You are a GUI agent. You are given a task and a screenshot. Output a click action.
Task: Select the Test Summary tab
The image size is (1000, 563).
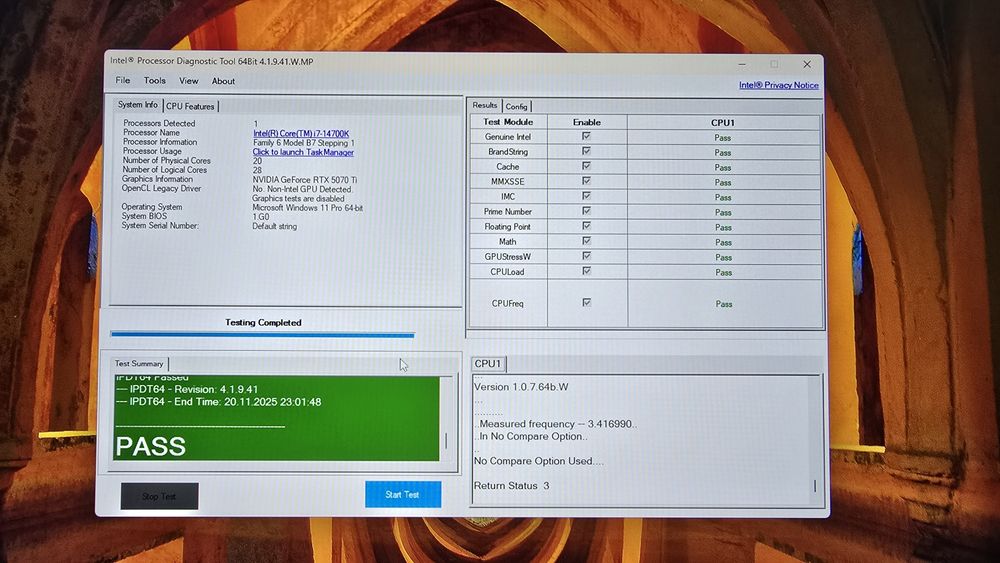pos(139,363)
